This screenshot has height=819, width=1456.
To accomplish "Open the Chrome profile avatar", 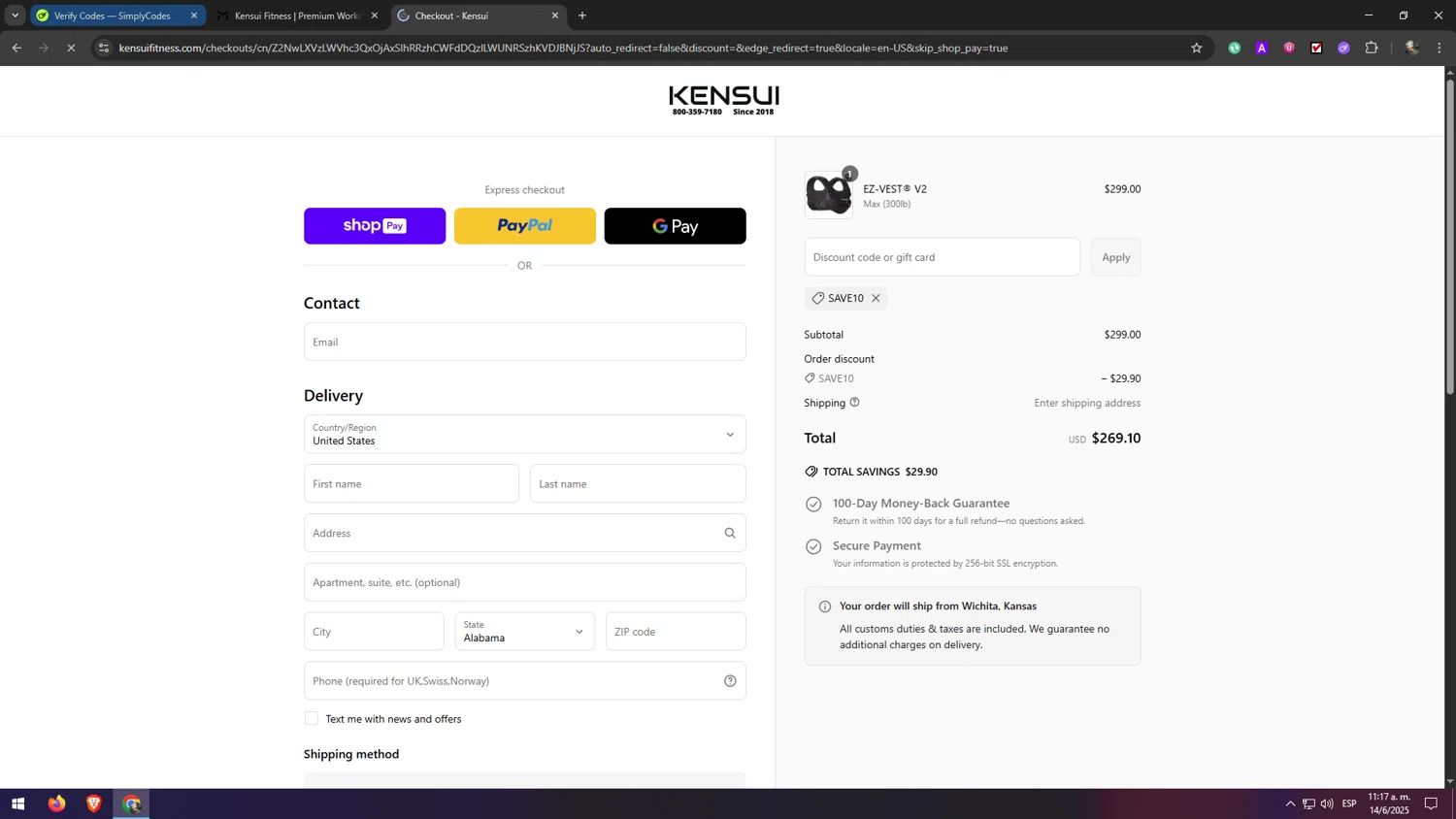I will (1411, 48).
